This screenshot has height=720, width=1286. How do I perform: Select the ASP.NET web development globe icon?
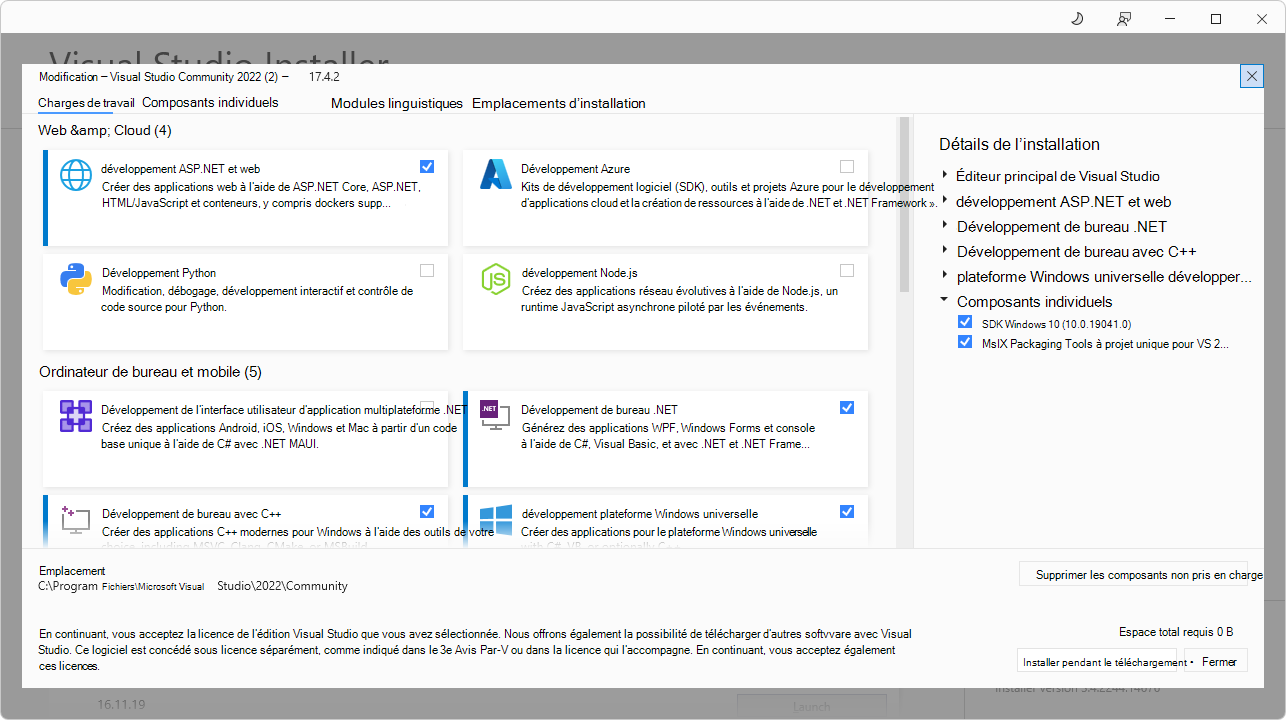tap(75, 174)
